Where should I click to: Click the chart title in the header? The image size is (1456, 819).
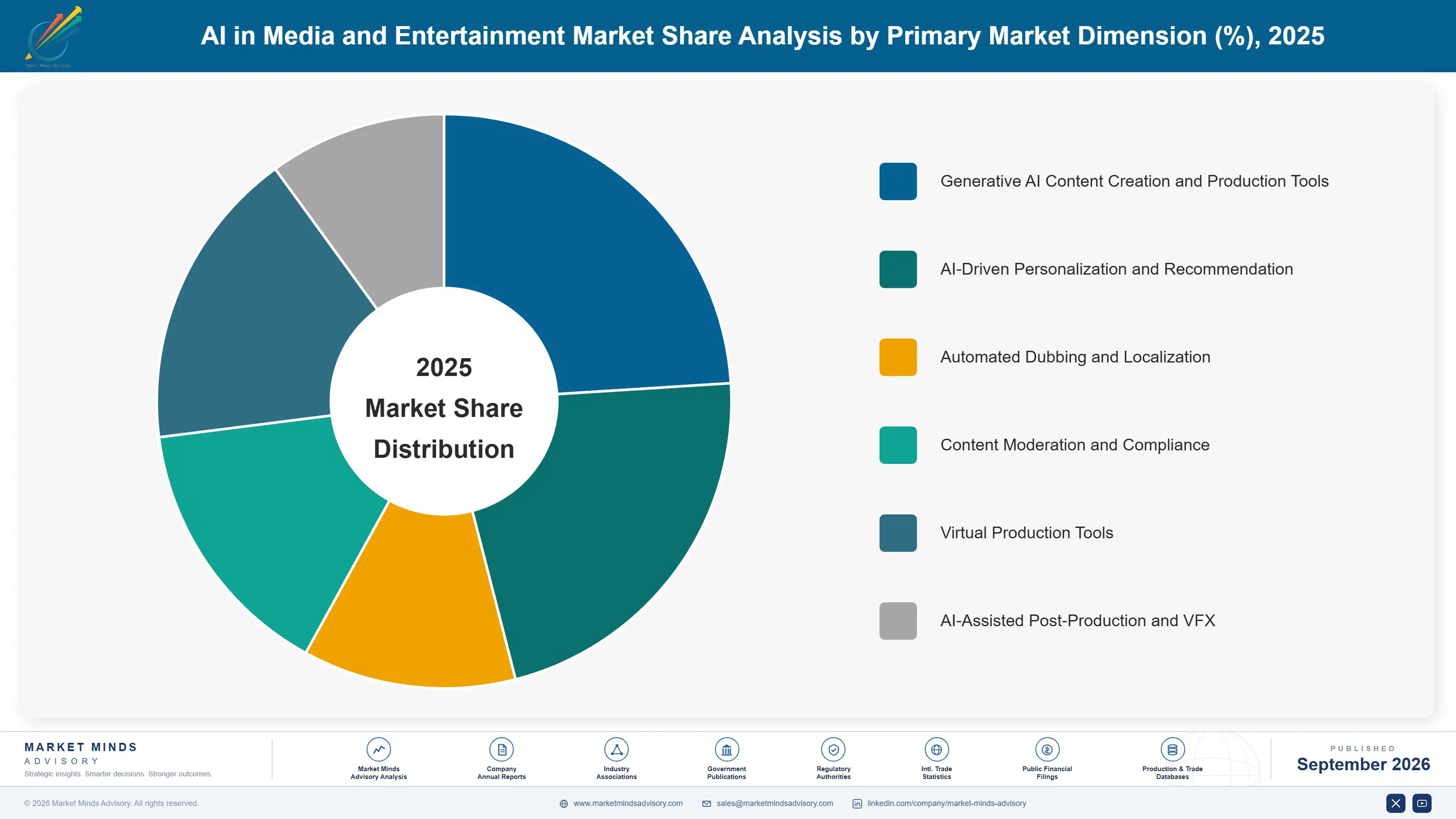click(762, 36)
